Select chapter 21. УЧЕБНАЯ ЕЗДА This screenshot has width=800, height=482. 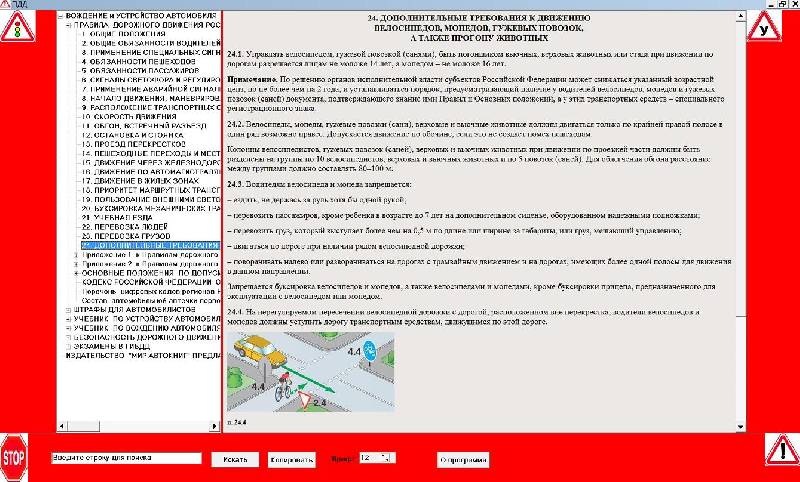click(x=117, y=217)
